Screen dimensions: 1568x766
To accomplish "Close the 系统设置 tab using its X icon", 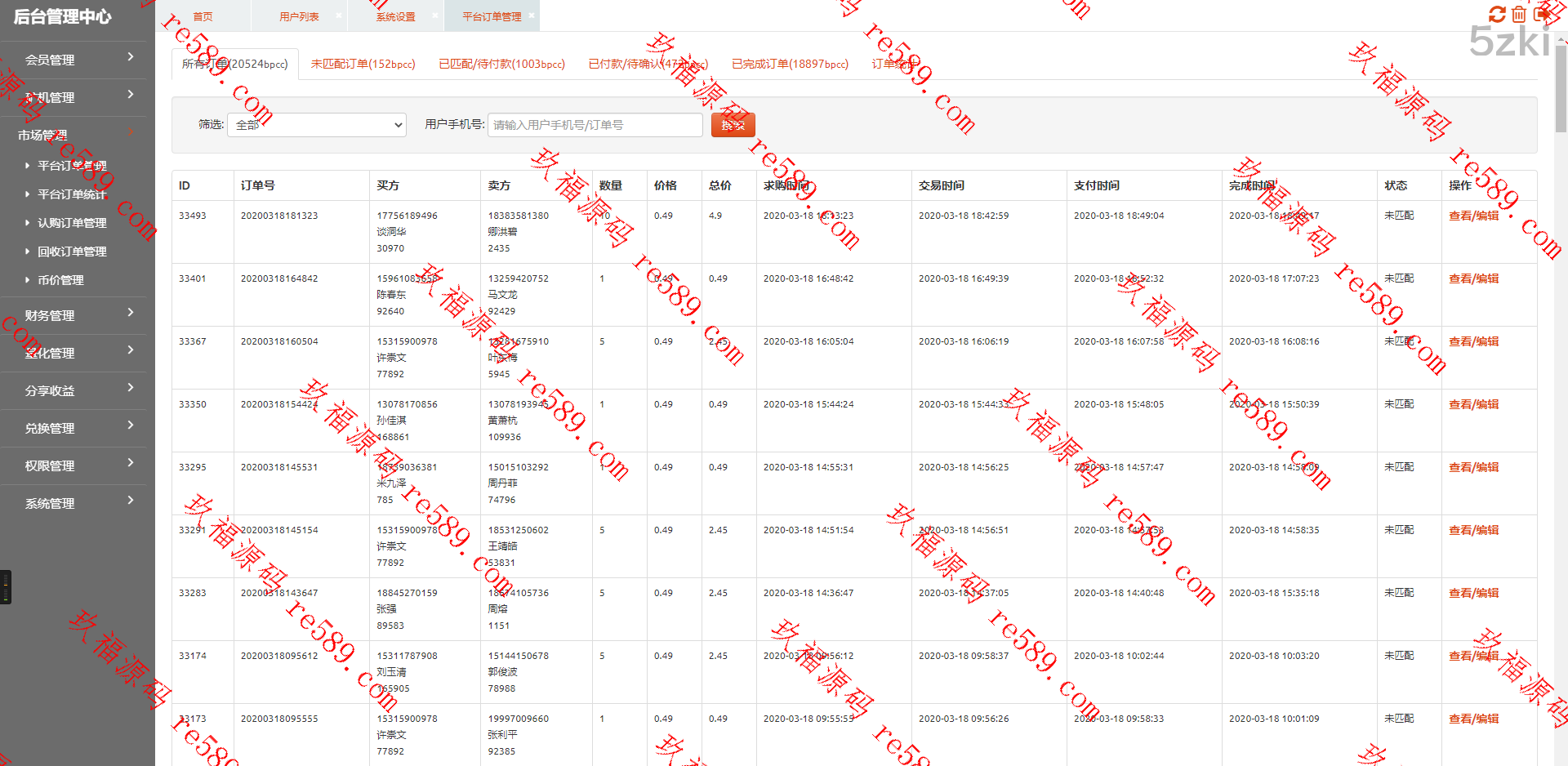I will click(434, 16).
